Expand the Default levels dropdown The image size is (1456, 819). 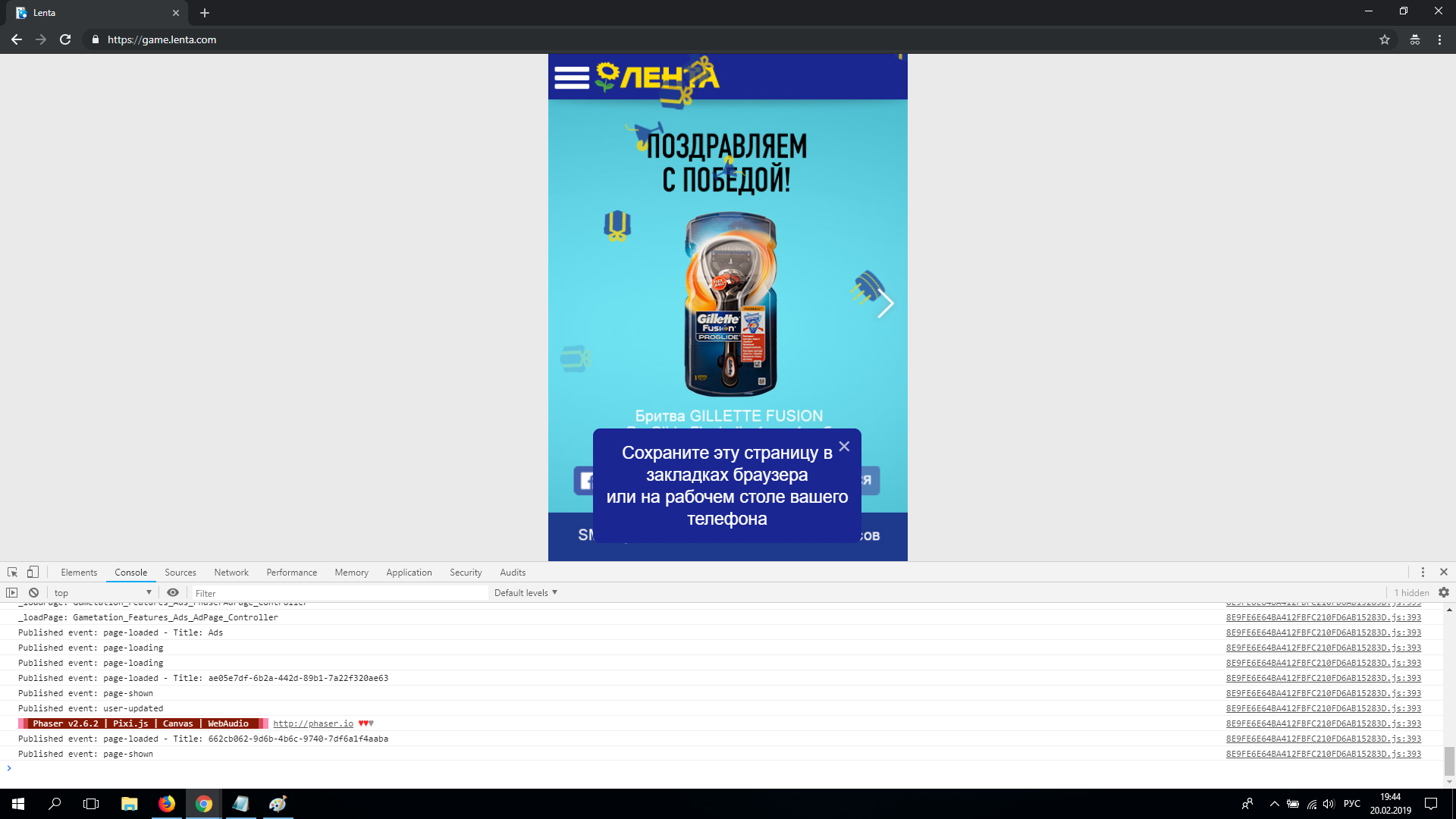(x=526, y=593)
